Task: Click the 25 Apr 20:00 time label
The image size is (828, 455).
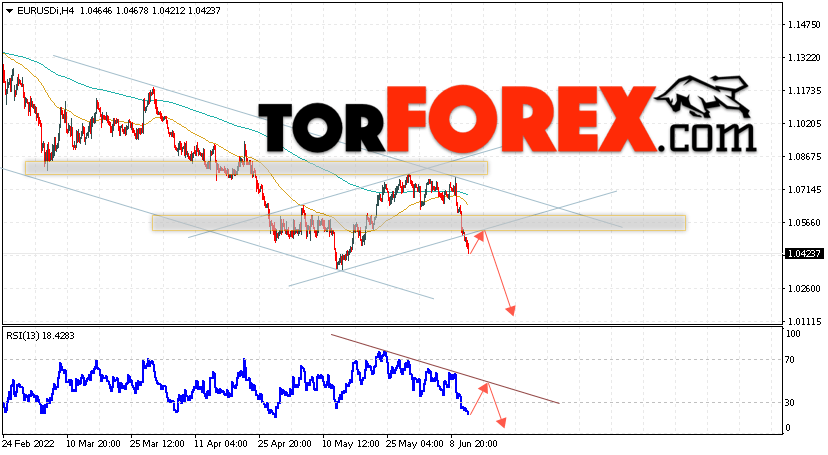Action: click(x=285, y=444)
